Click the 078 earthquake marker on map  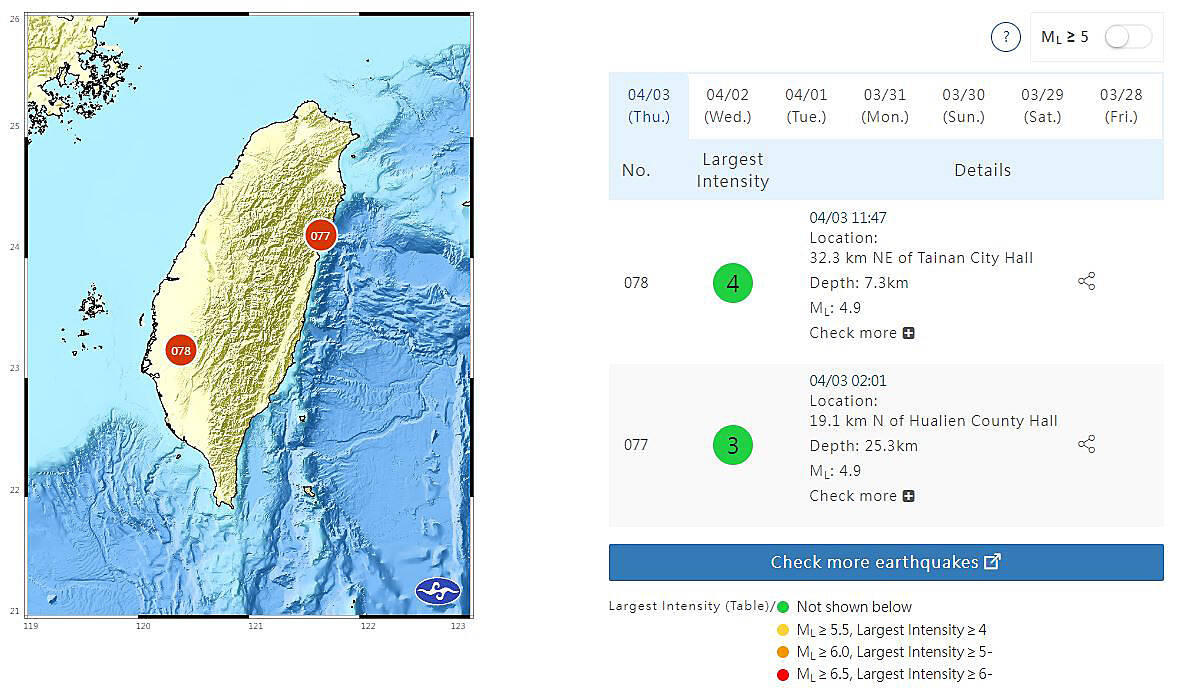181,351
